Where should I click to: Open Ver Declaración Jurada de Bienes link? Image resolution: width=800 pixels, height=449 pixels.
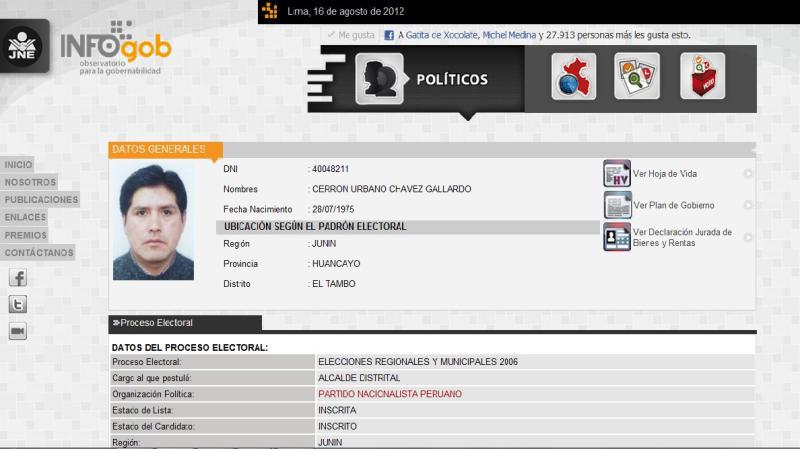pyautogui.click(x=682, y=237)
